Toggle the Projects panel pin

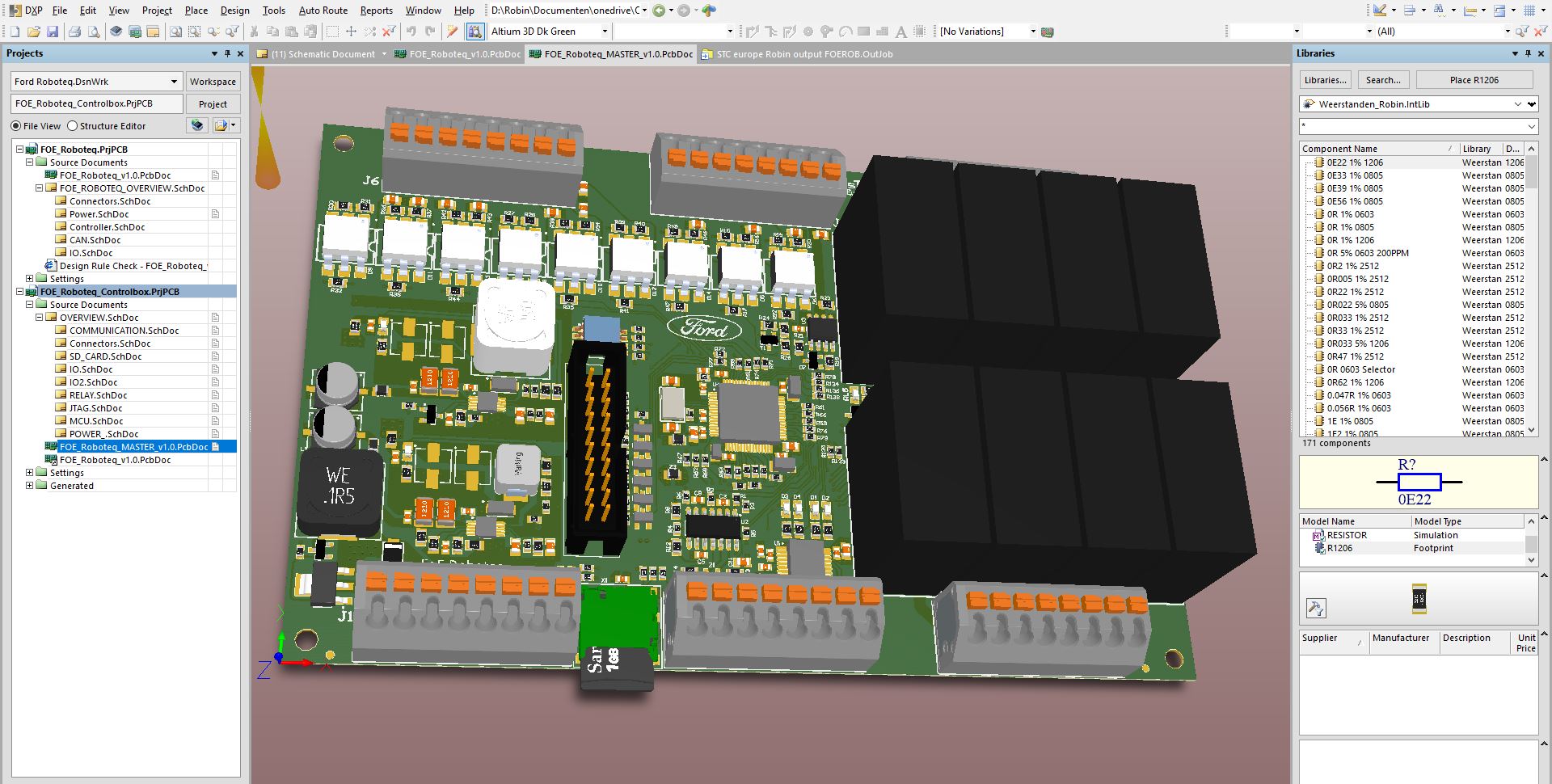click(228, 53)
